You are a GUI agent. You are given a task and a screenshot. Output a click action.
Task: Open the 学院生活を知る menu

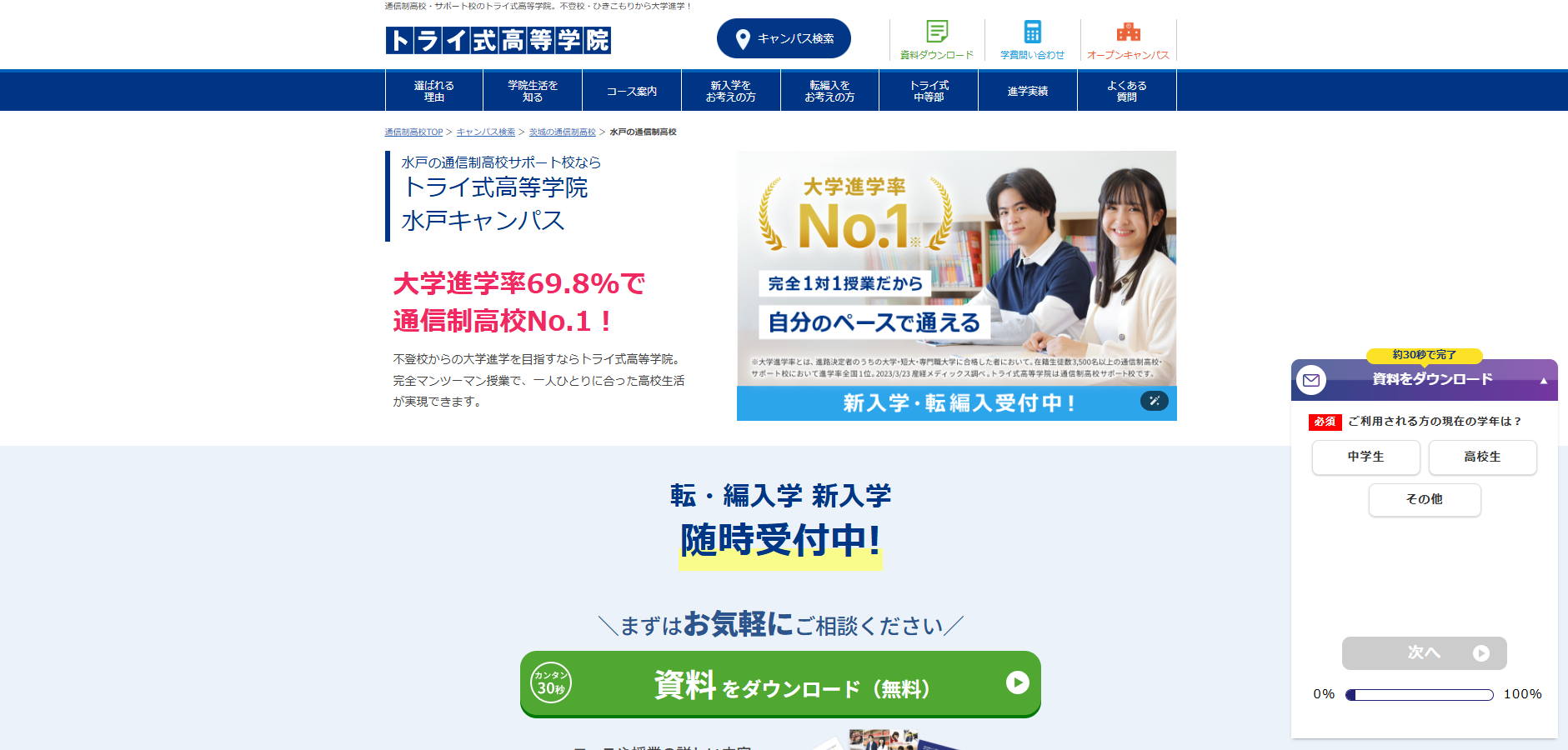tap(533, 91)
